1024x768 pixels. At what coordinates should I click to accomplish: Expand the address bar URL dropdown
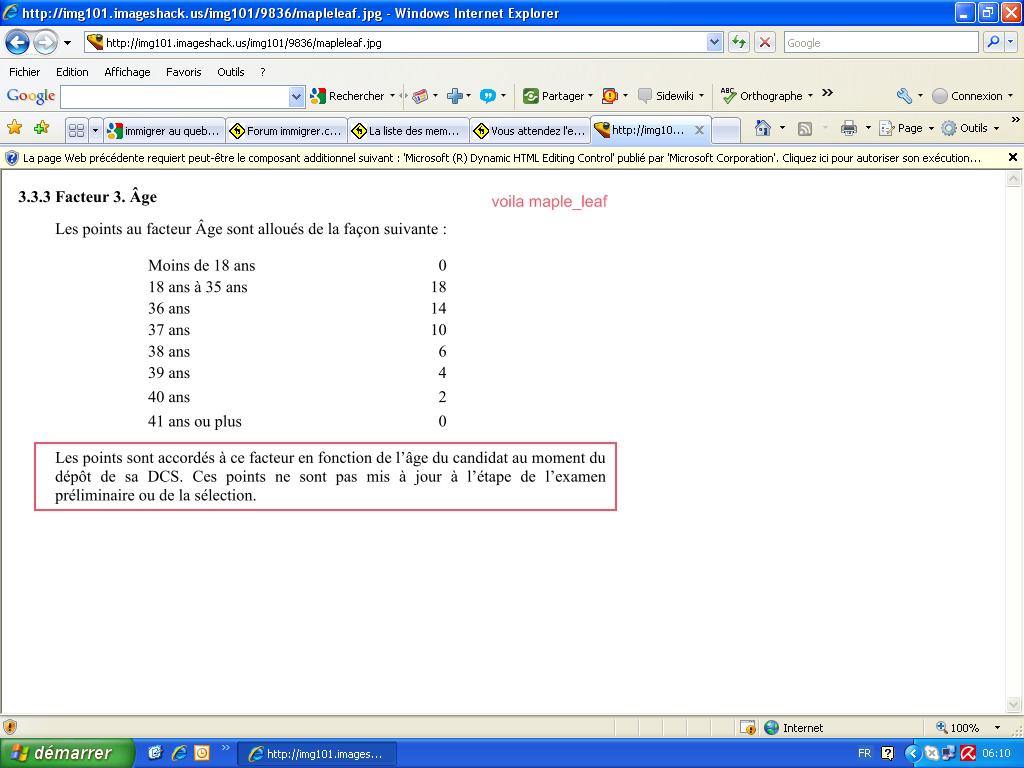(x=714, y=43)
